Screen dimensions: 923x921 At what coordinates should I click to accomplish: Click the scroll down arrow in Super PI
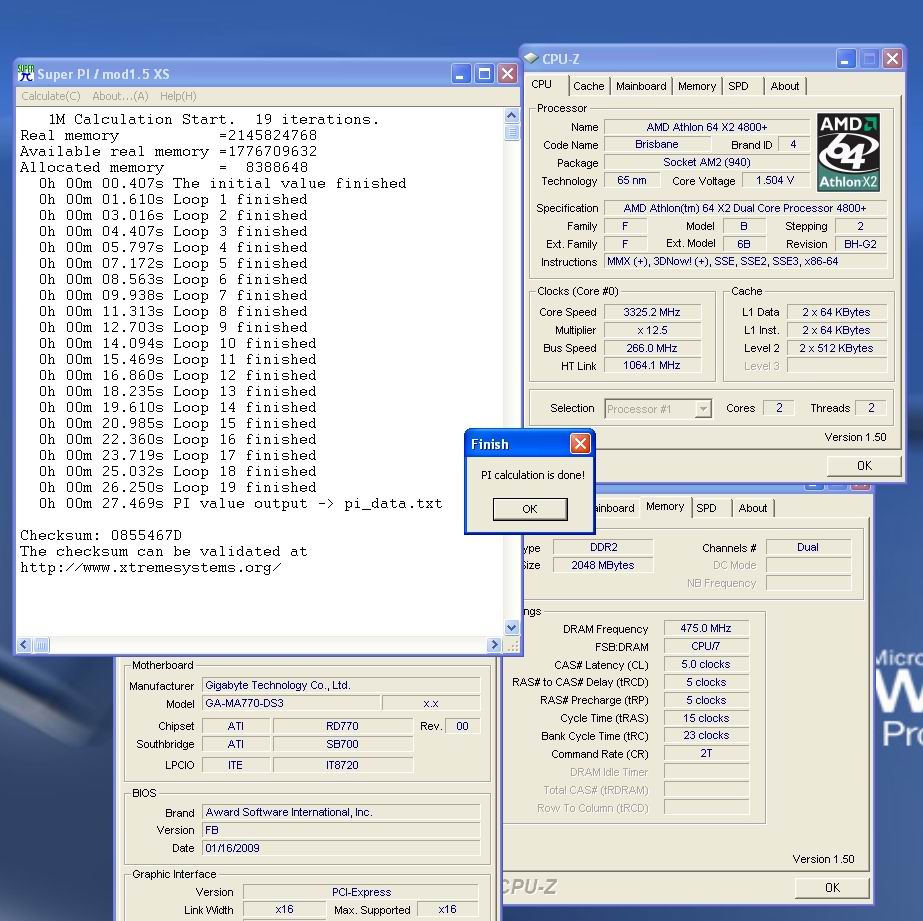click(512, 628)
